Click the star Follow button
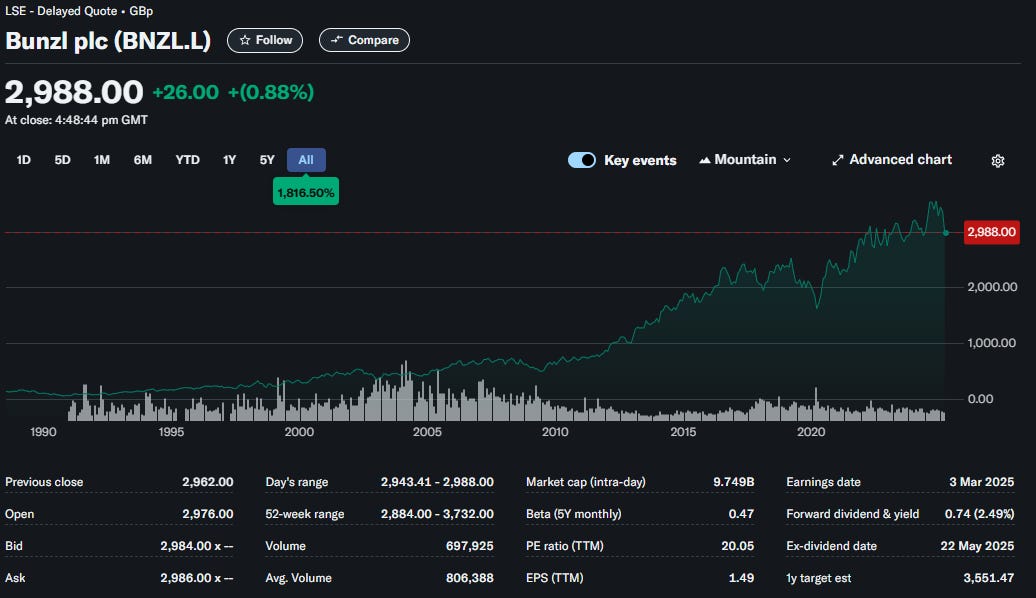This screenshot has width=1036, height=598. 265,40
